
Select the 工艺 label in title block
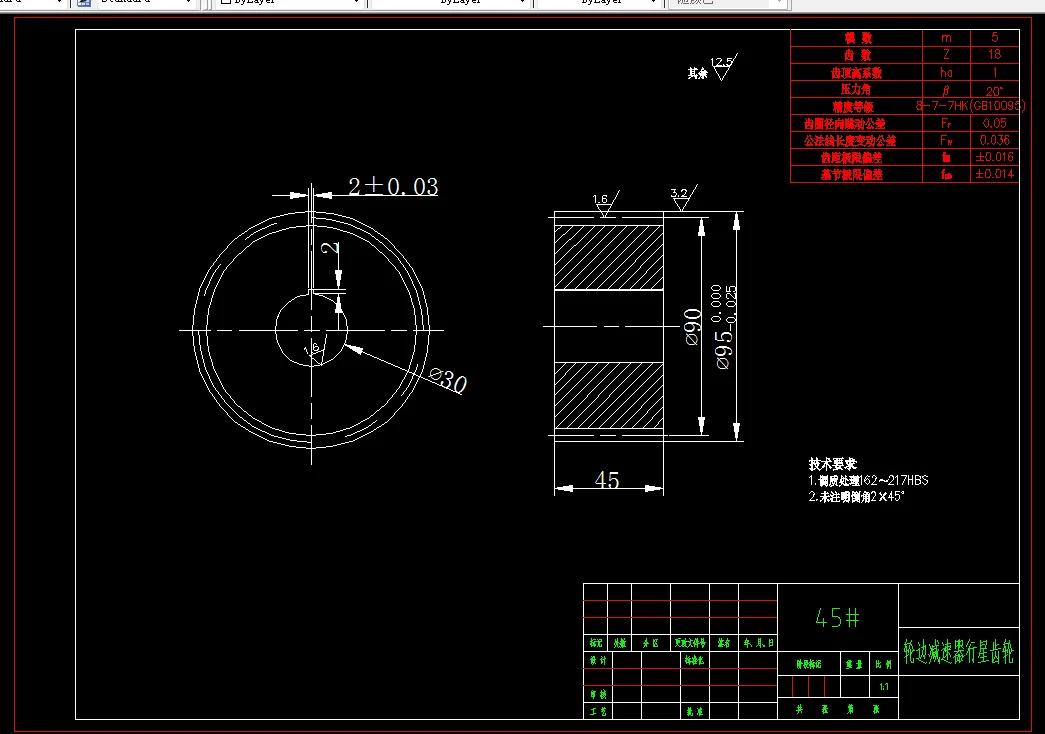598,711
